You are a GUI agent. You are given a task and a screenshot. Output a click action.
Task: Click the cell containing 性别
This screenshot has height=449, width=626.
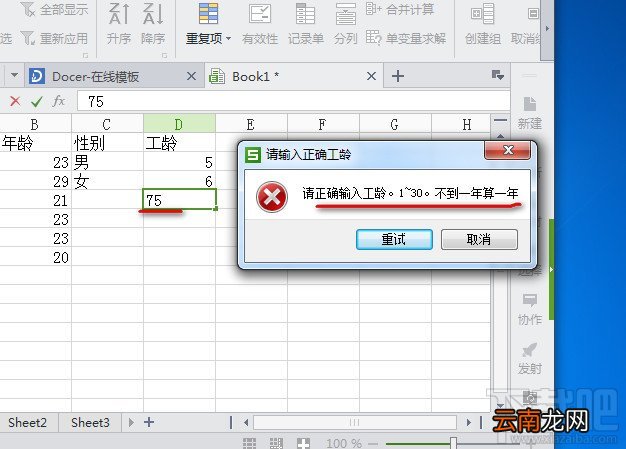point(107,142)
